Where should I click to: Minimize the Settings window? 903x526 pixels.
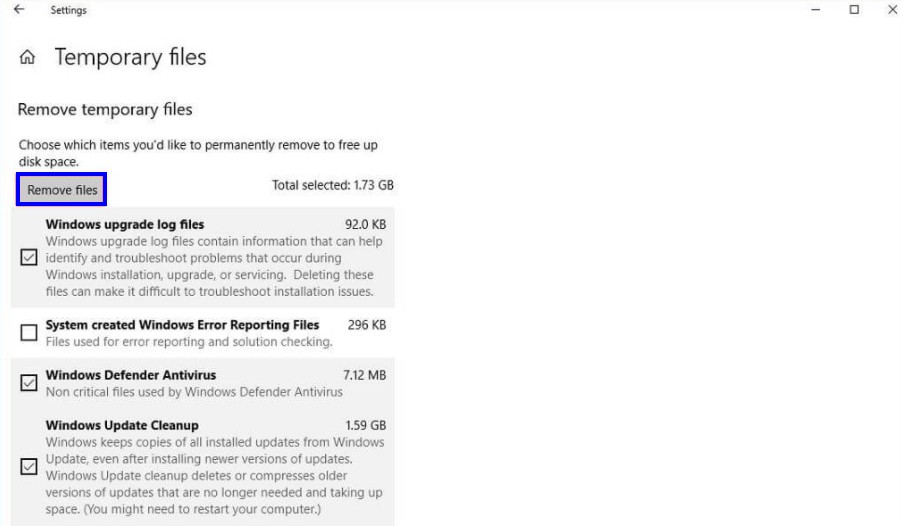(x=815, y=10)
